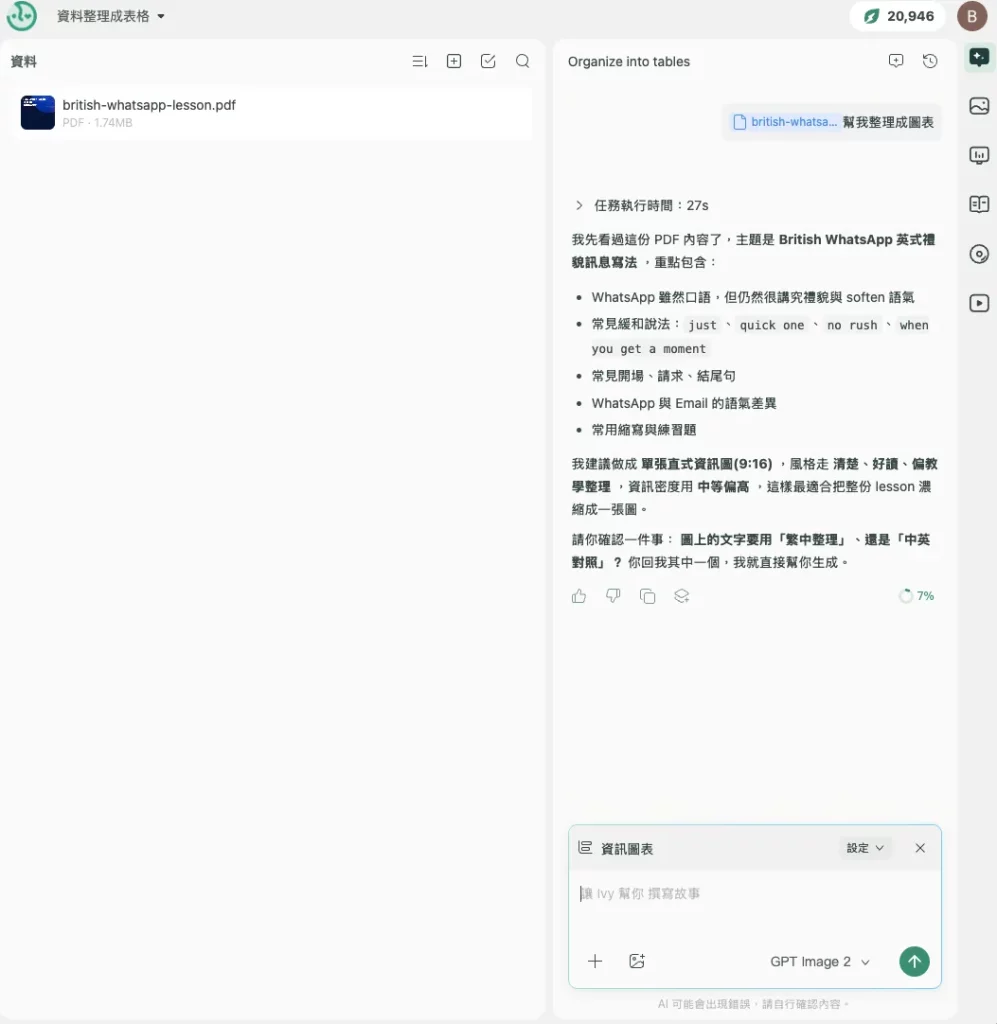This screenshot has width=997, height=1024.
Task: Close the 資訊圖表 mode with X
Action: click(x=920, y=848)
